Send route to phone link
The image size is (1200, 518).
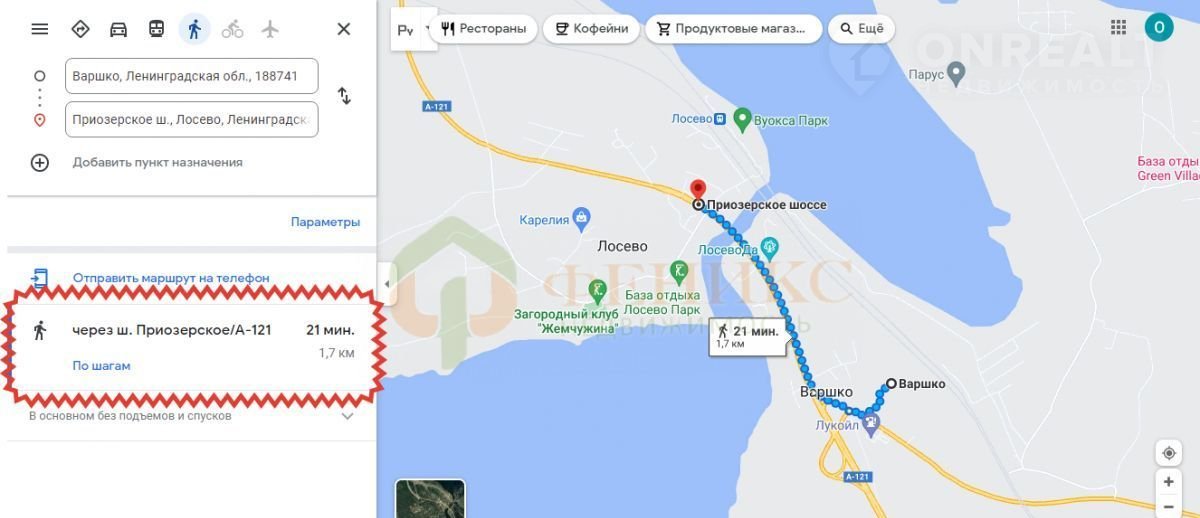coord(171,278)
